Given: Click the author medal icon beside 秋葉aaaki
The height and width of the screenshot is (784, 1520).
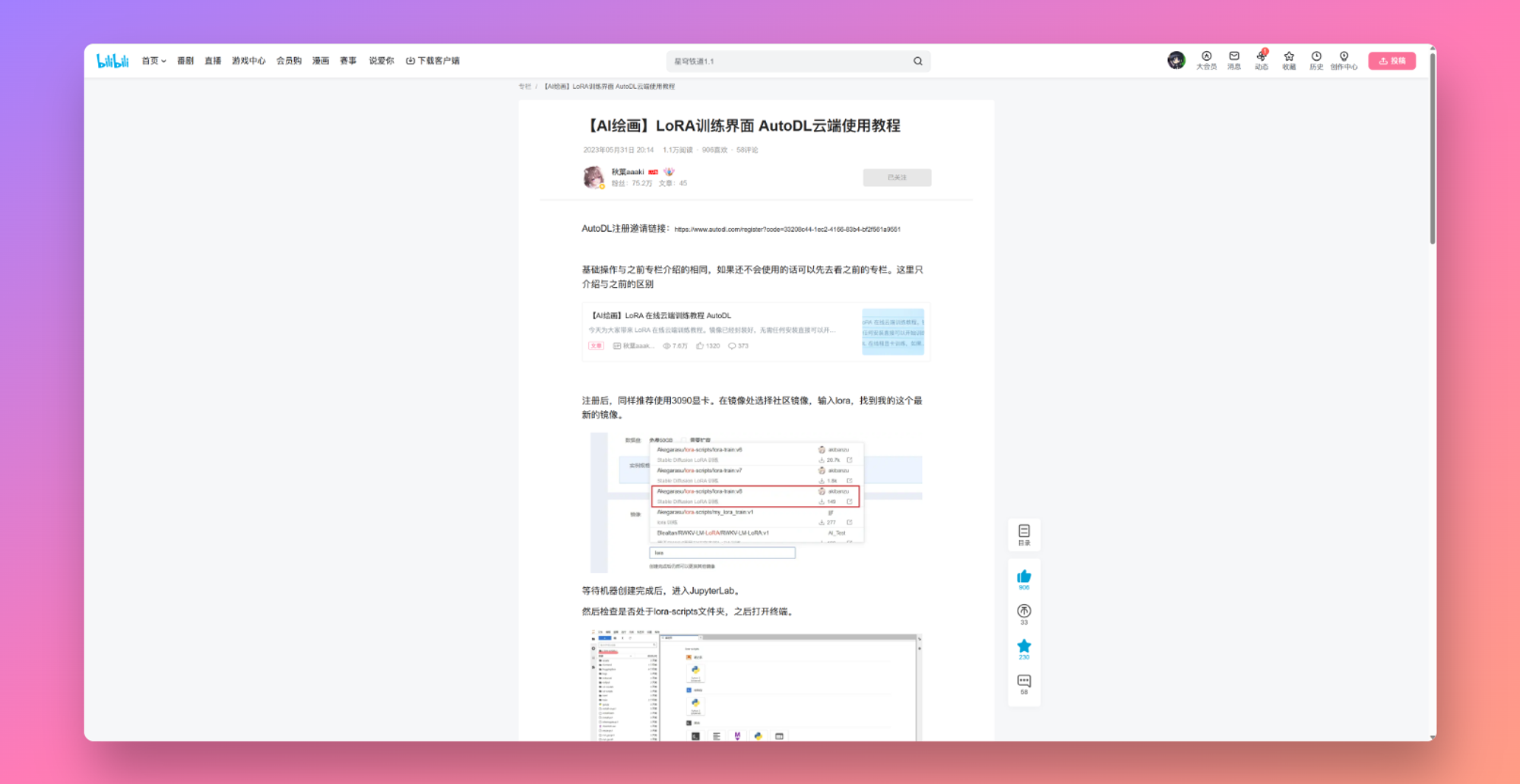Looking at the screenshot, I should [x=669, y=172].
